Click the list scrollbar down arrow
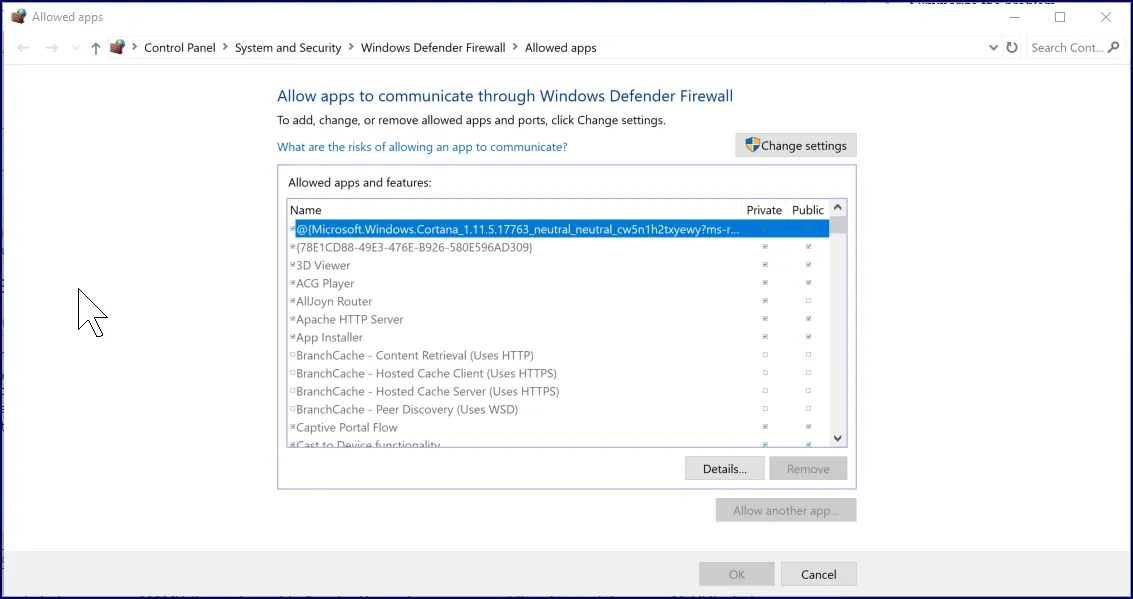The height and width of the screenshot is (599, 1133). [837, 438]
